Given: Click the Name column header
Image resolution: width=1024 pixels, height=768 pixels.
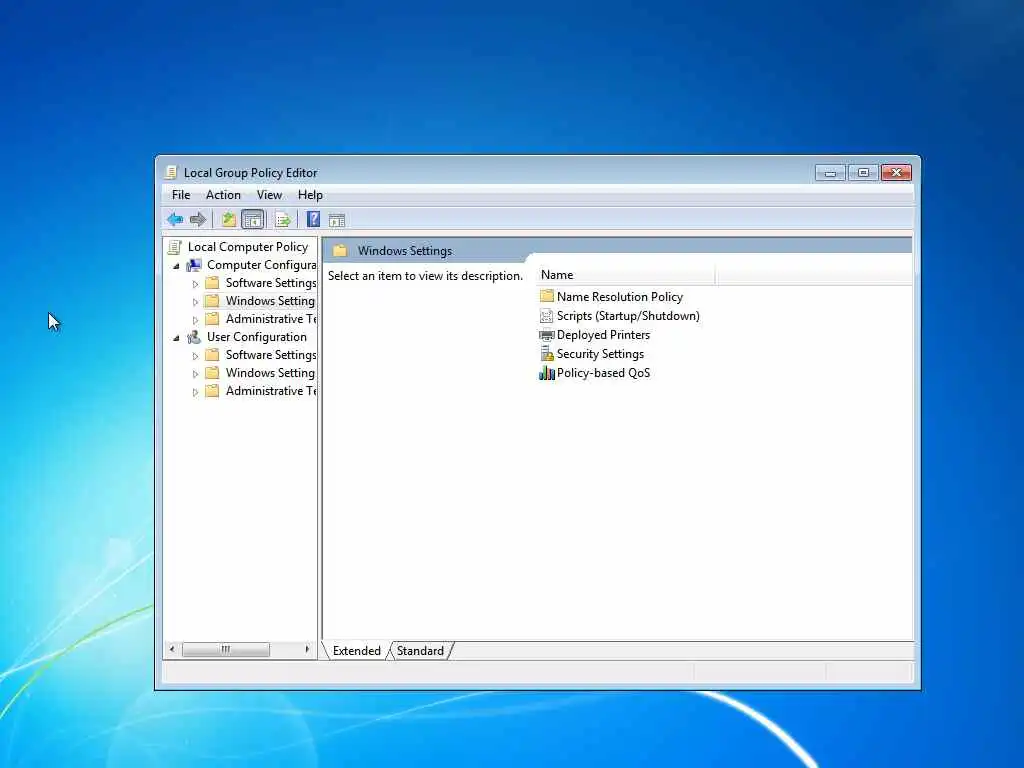Looking at the screenshot, I should [x=626, y=275].
